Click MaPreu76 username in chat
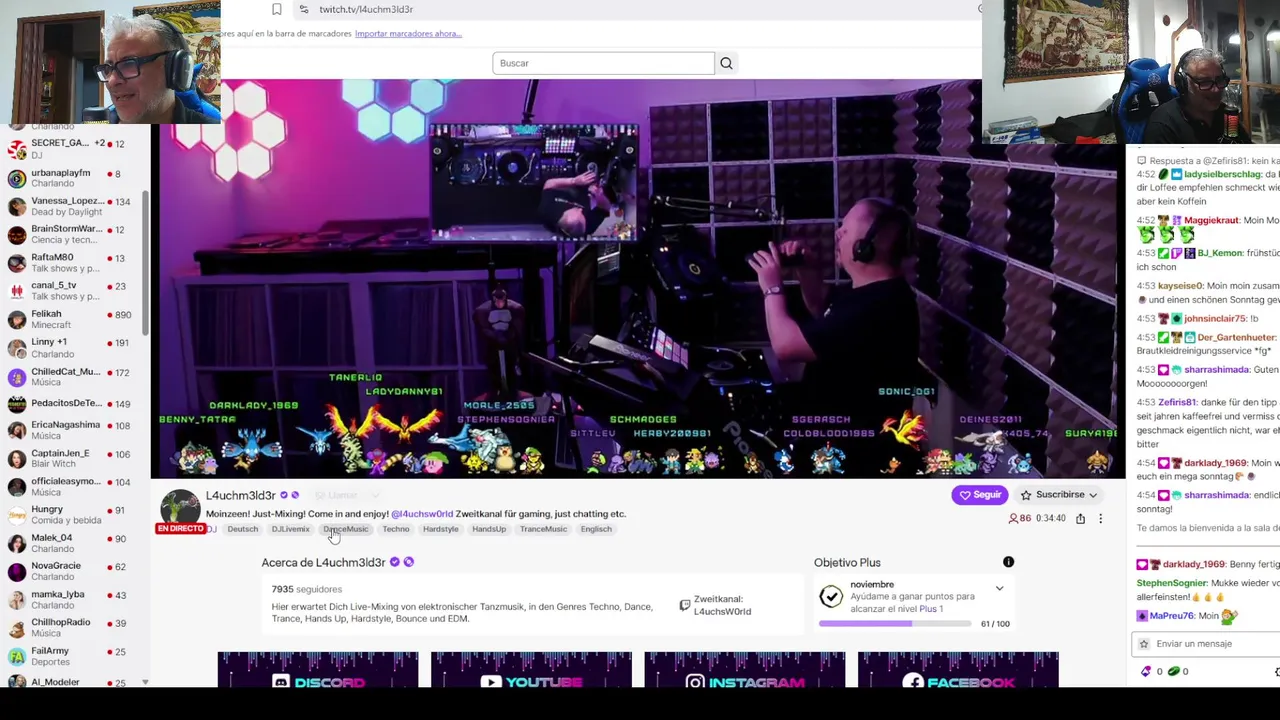This screenshot has height=720, width=1280. click(1172, 616)
